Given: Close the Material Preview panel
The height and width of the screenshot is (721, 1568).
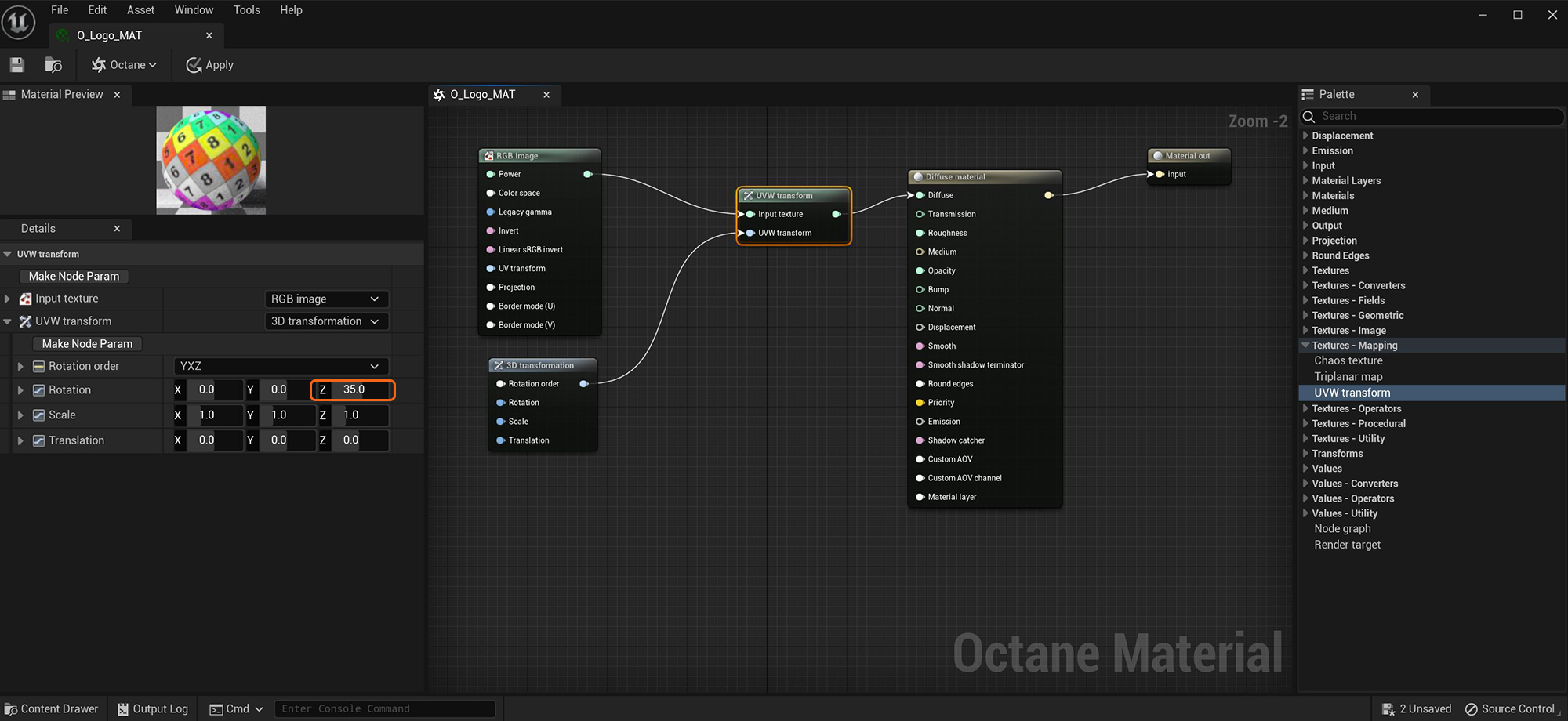Looking at the screenshot, I should (117, 95).
